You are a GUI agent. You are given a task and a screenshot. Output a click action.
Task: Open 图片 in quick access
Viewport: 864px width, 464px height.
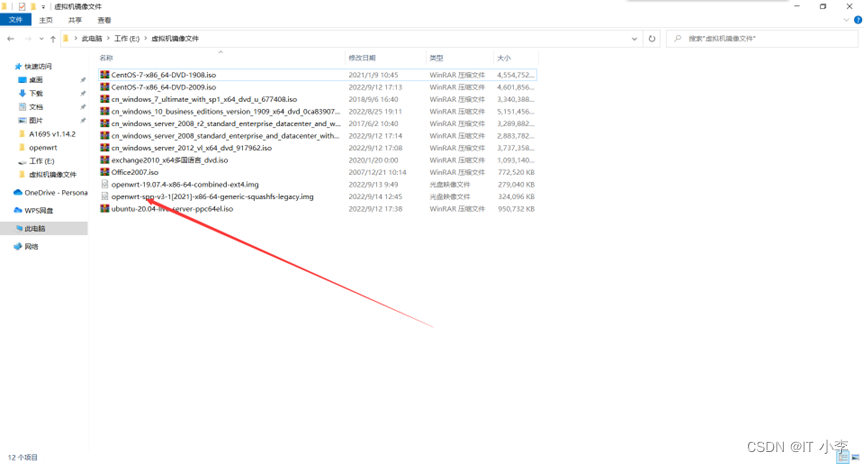(x=36, y=120)
